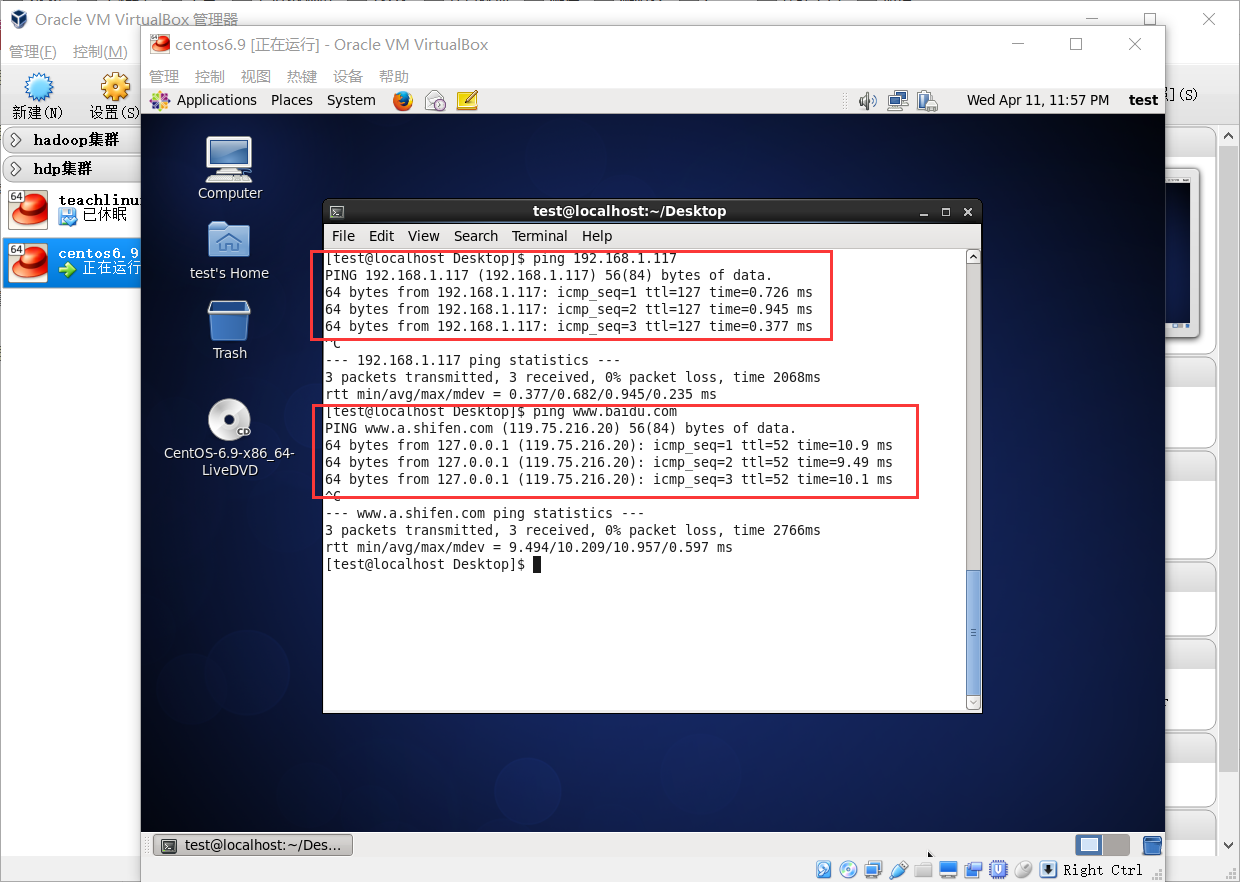Screen dimensions: 1240x882
Task: Click the volume speaker icon in GNOME panel
Action: 867,100
